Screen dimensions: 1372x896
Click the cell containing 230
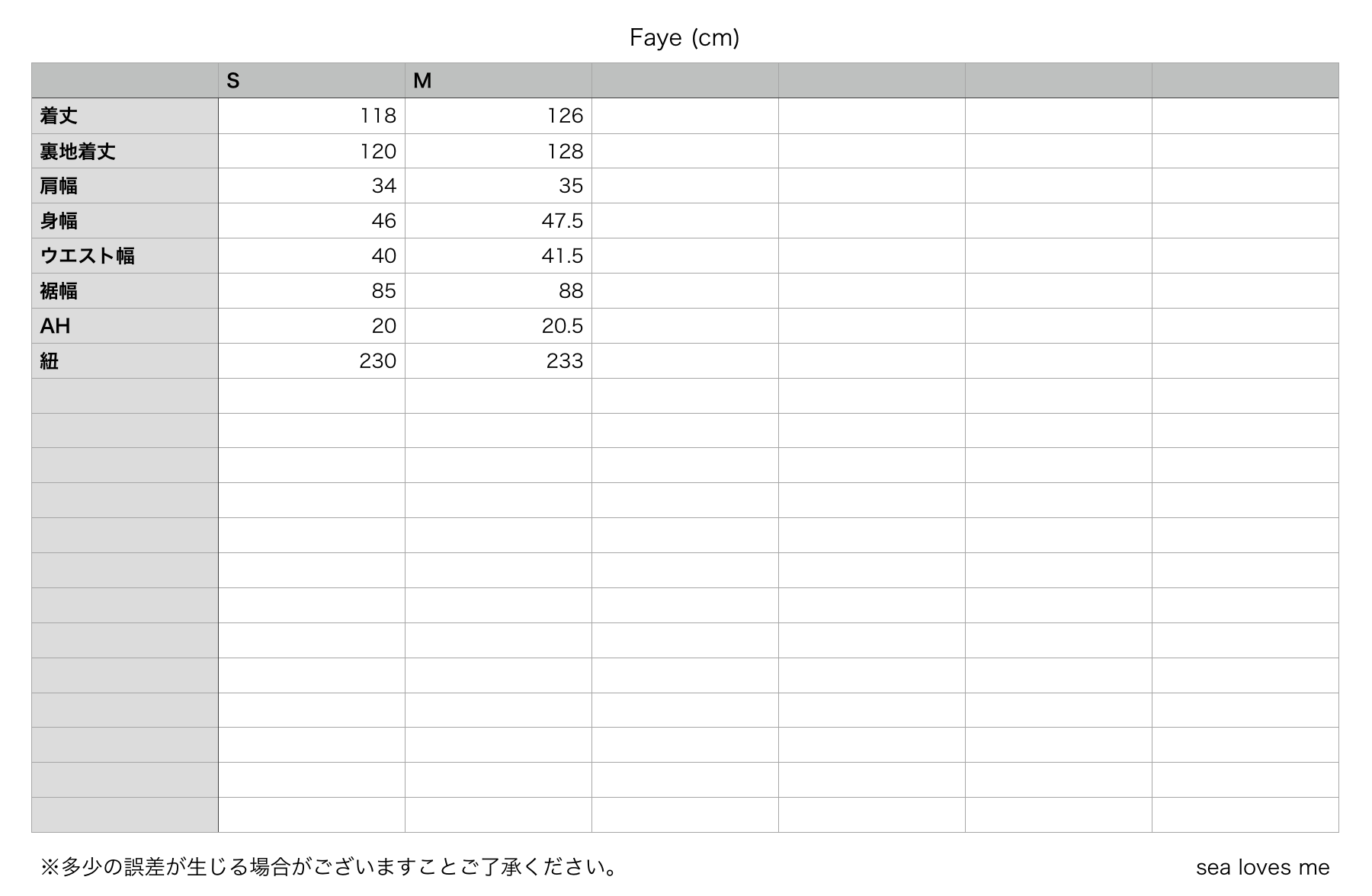pos(312,361)
